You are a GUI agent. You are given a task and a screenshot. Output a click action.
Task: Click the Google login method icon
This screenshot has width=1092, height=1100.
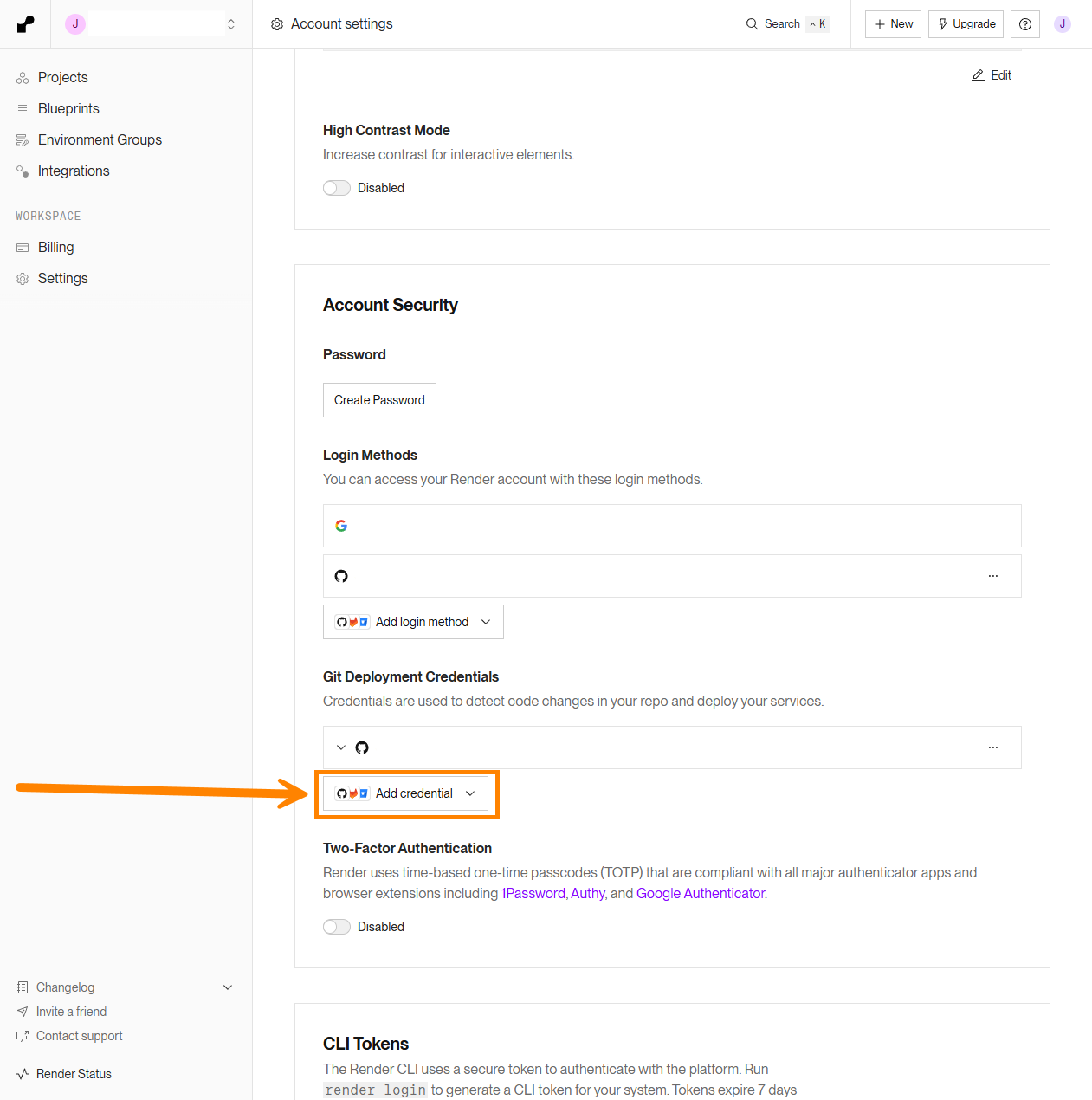(341, 526)
